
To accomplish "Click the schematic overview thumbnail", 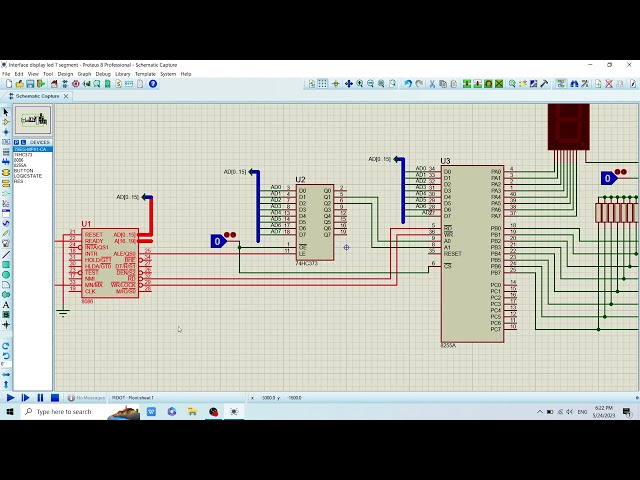I will click(33, 120).
